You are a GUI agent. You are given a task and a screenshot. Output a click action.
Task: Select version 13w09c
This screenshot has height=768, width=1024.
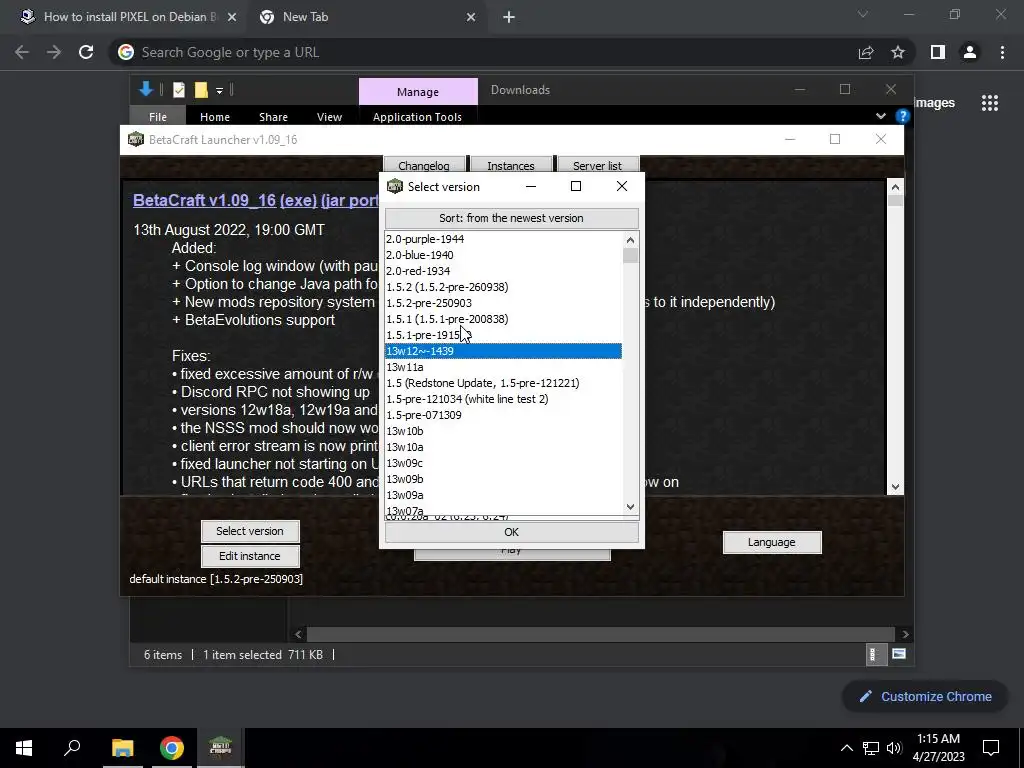tap(503, 463)
